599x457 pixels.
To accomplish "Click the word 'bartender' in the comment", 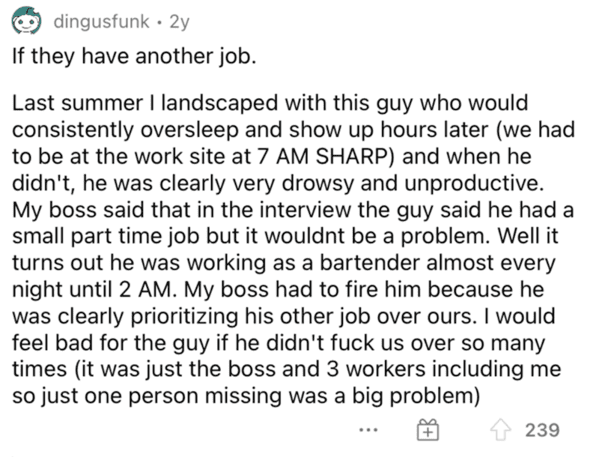I will click(x=370, y=263).
